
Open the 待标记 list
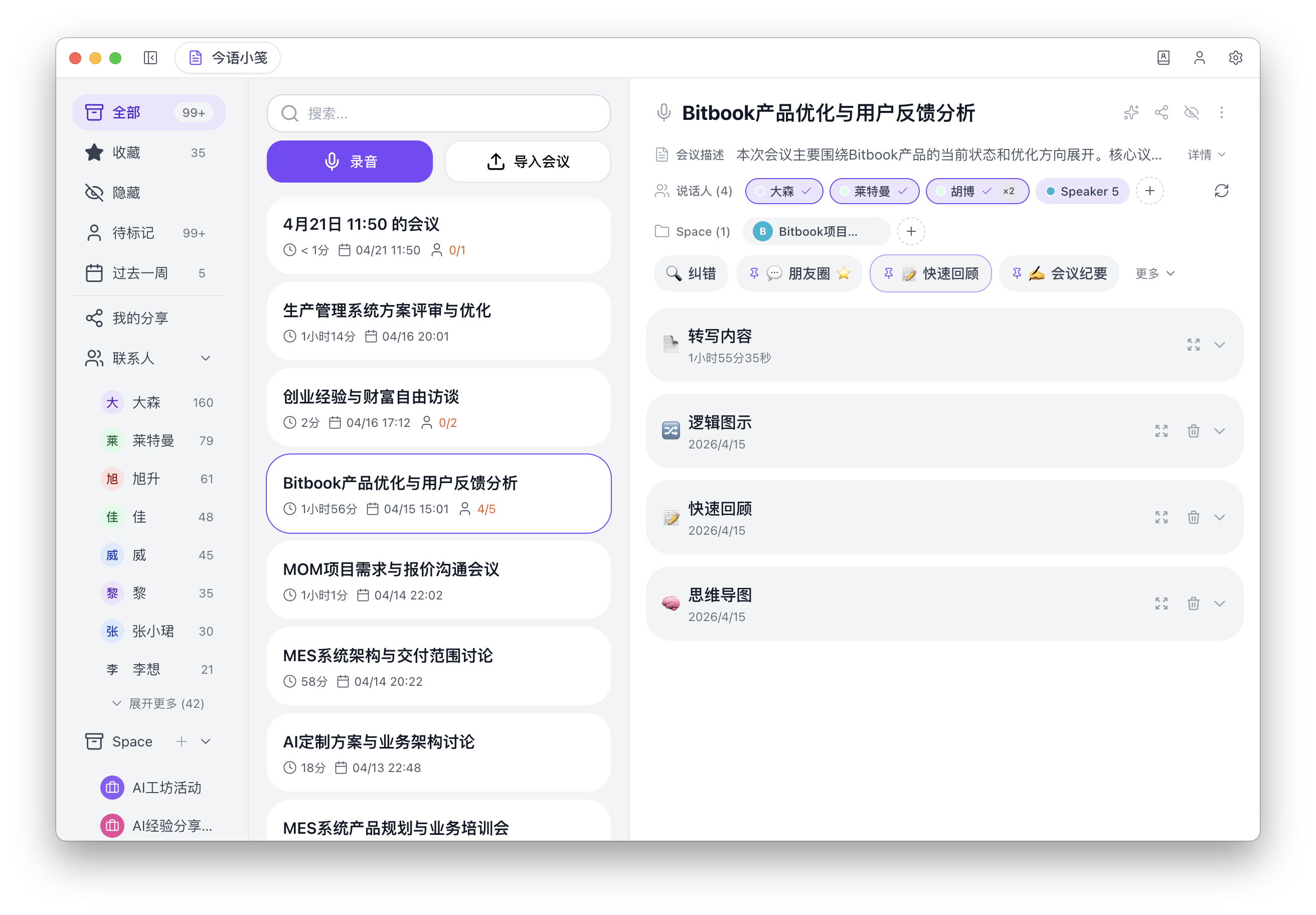click(149, 233)
